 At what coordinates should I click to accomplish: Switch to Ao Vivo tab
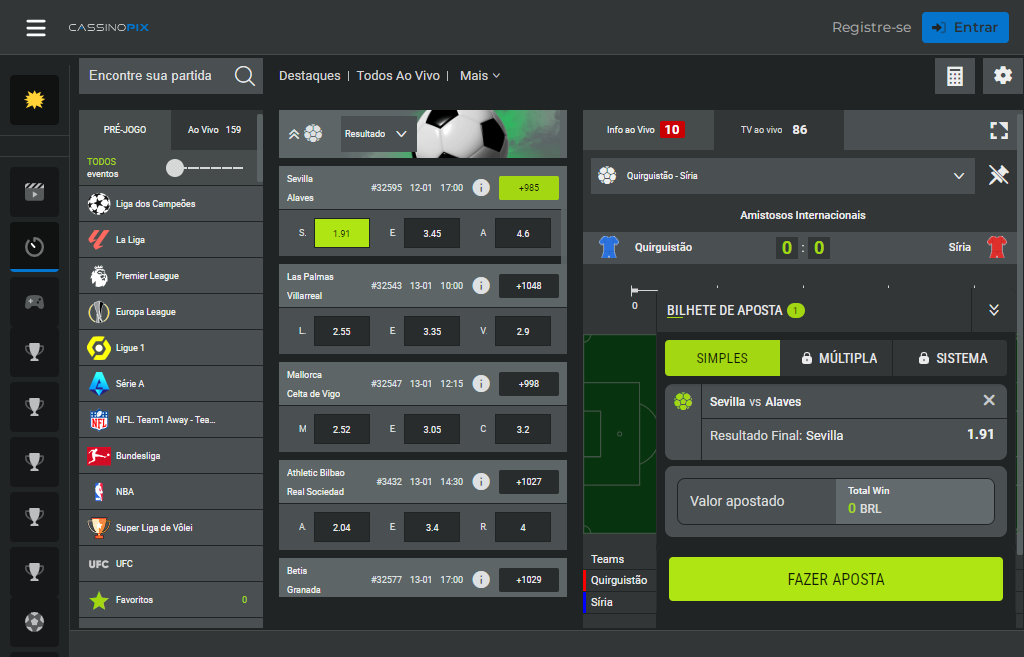(x=214, y=130)
